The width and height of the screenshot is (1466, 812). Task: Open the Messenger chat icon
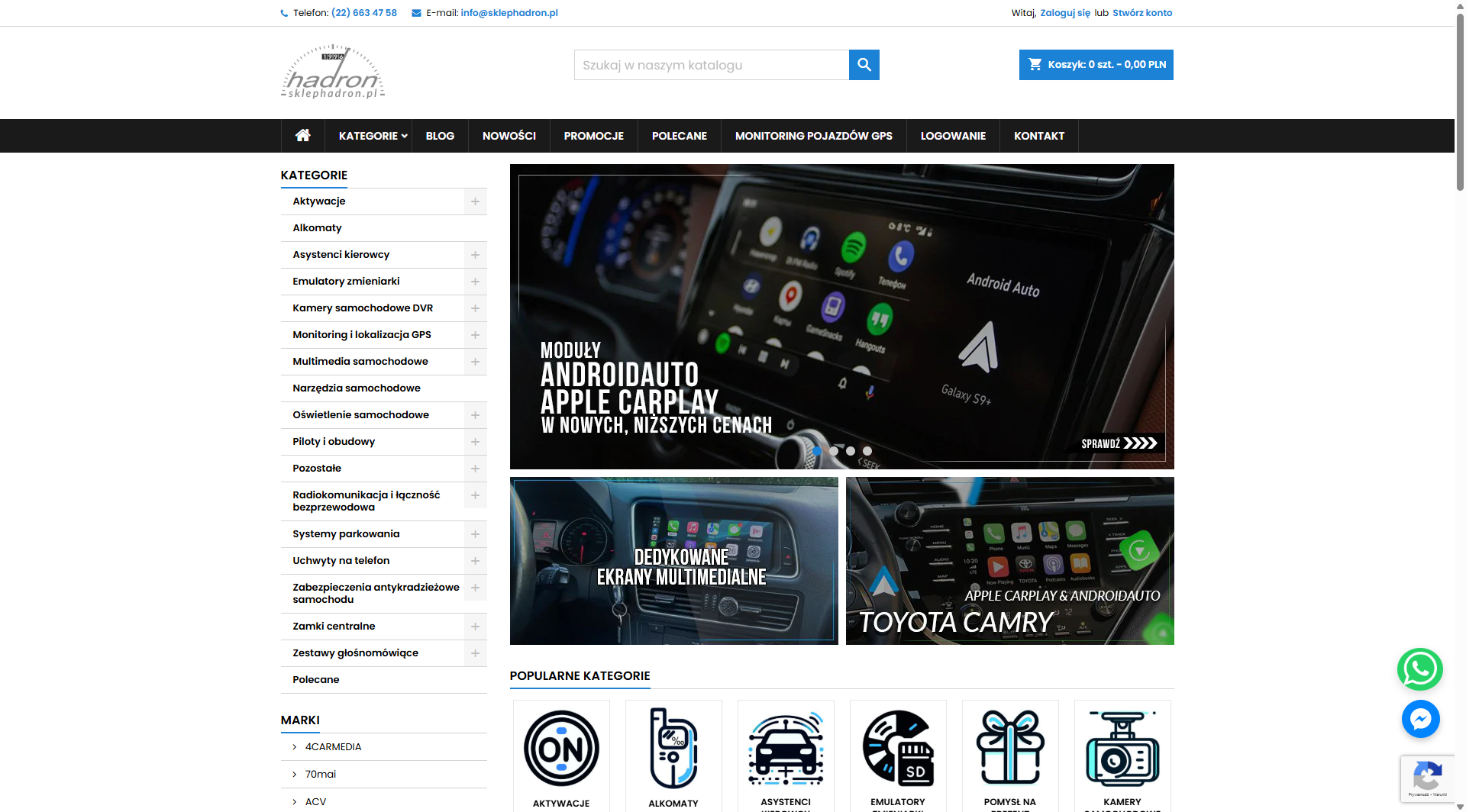coord(1420,719)
